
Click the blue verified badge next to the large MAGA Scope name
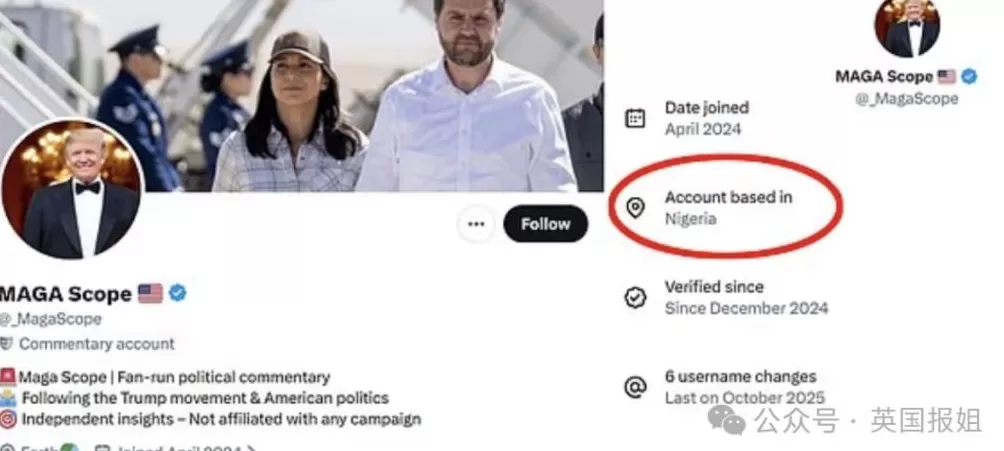[178, 293]
